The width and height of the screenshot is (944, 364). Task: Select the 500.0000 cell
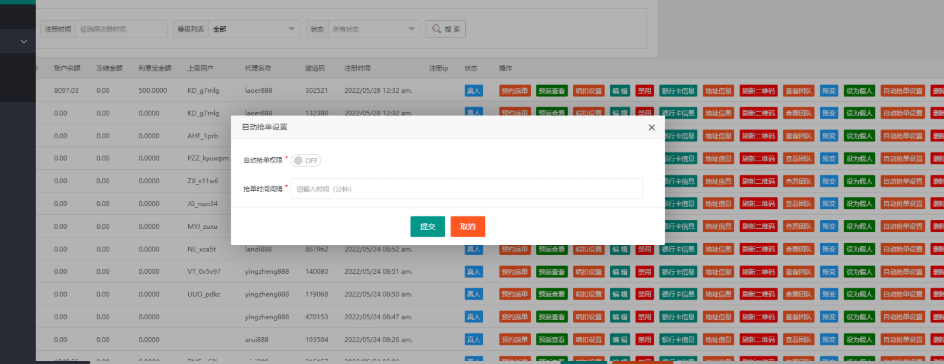[152, 91]
